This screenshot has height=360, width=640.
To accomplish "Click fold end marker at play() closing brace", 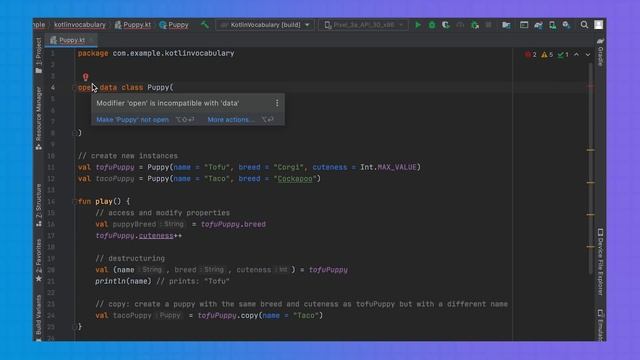I will click(x=75, y=327).
